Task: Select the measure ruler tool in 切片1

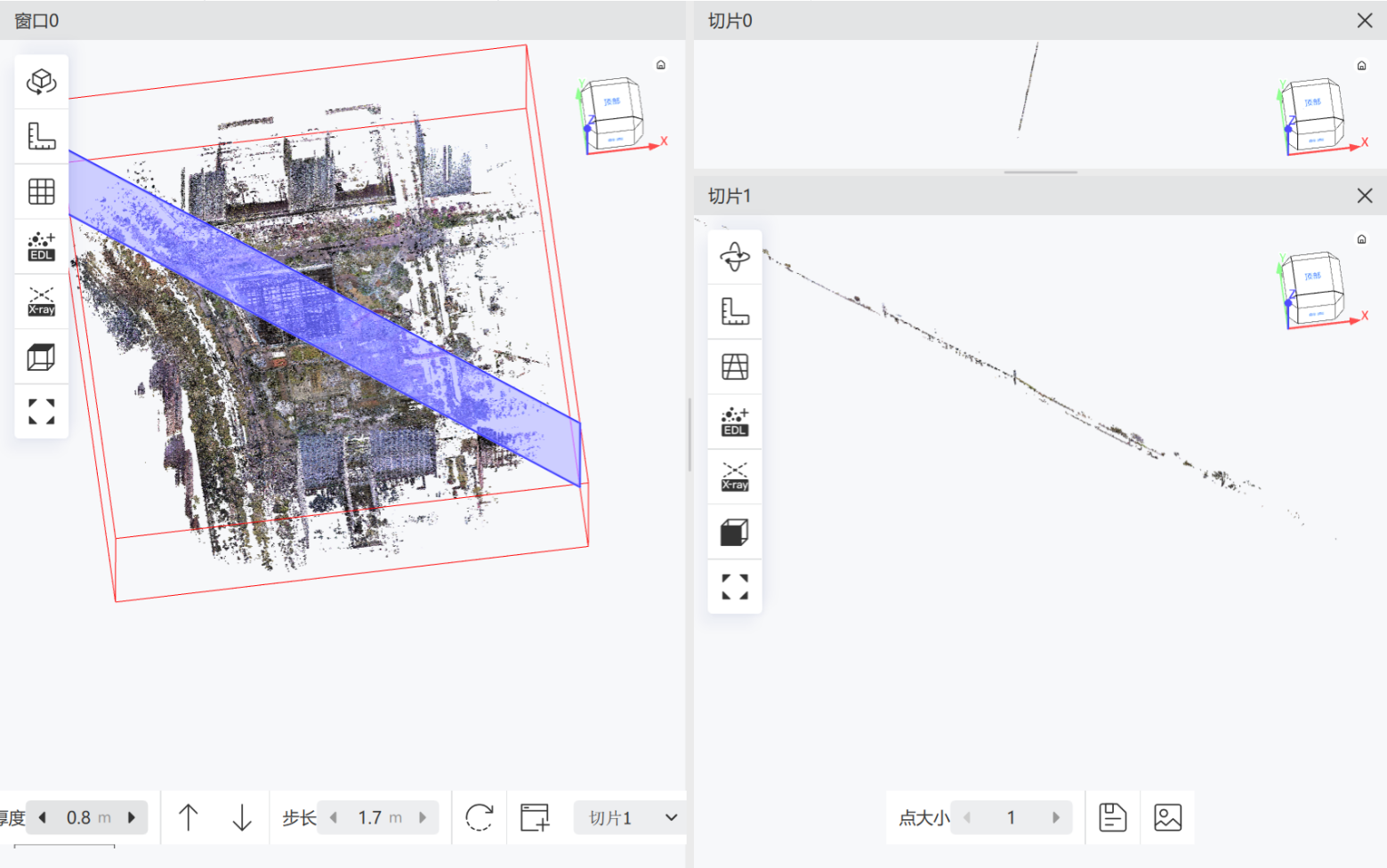Action: tap(734, 311)
